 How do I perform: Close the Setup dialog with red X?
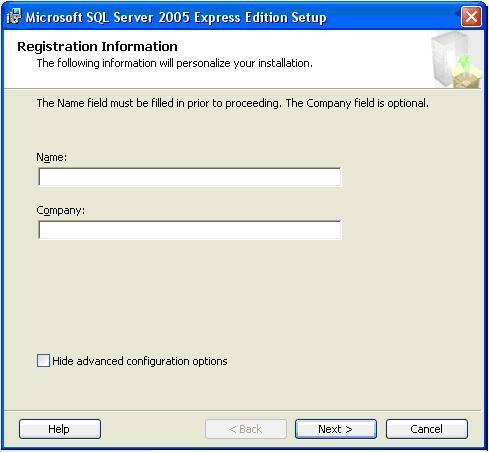pos(471,16)
